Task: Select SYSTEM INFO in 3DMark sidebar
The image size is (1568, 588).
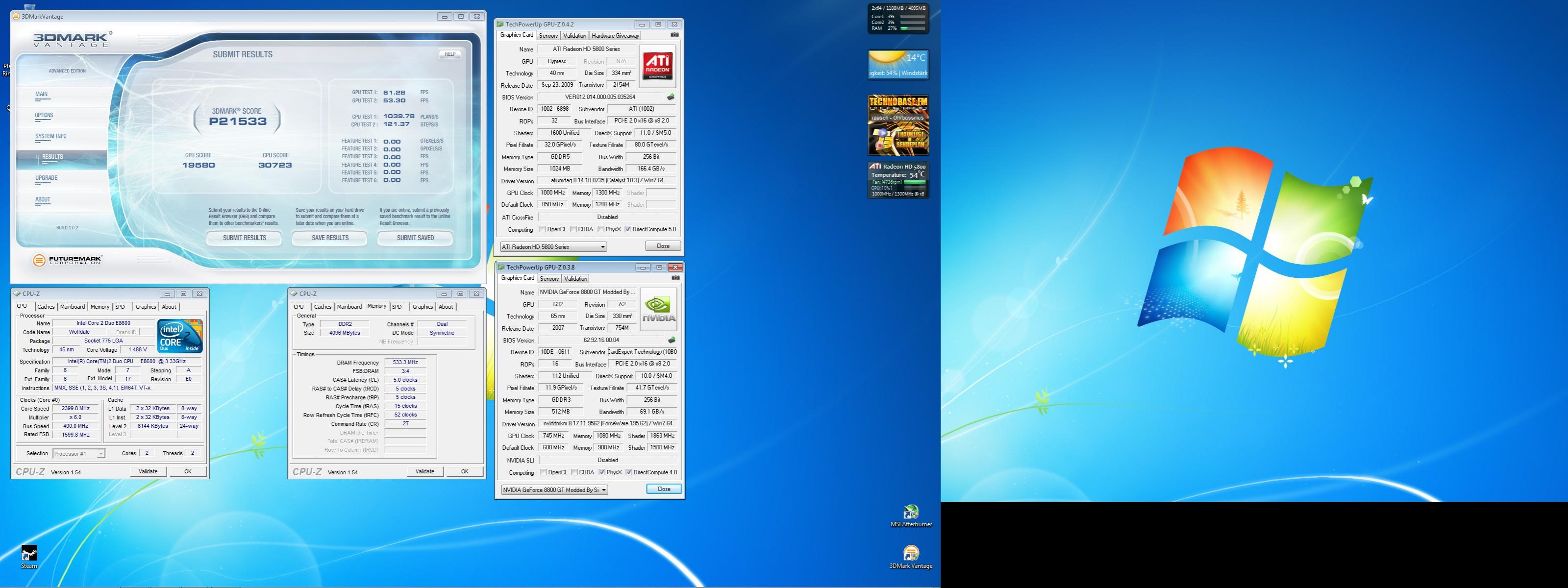Action: pos(50,136)
